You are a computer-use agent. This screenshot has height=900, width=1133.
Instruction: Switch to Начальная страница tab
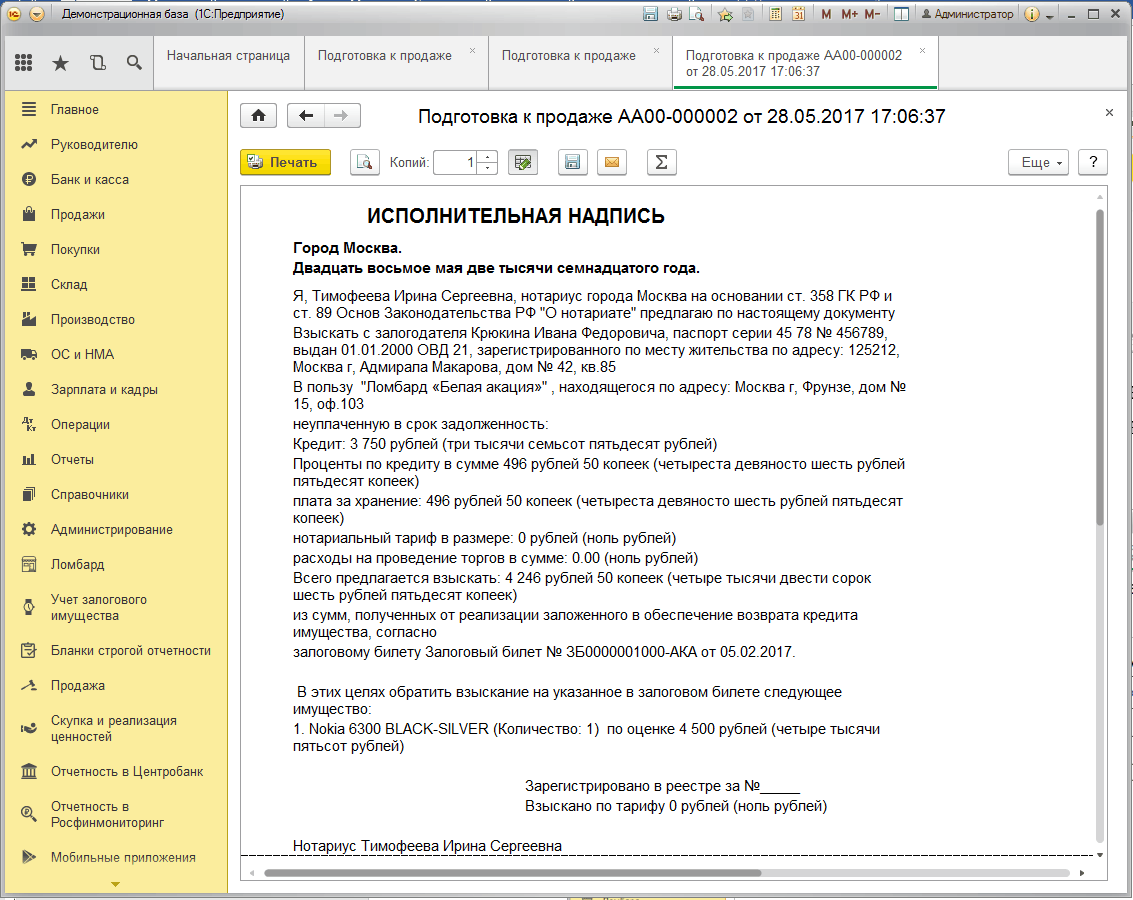(228, 56)
